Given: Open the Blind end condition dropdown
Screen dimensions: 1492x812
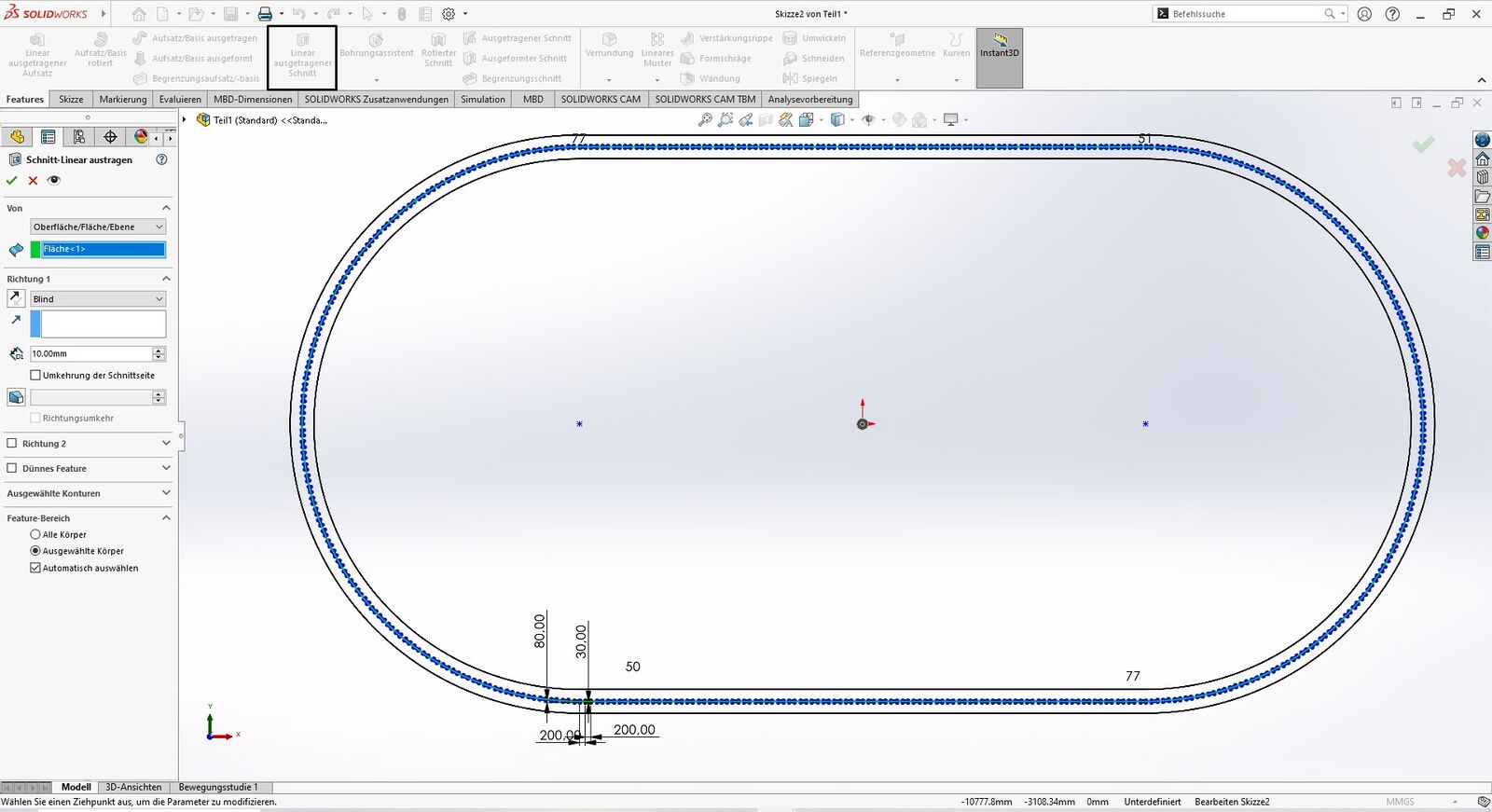Looking at the screenshot, I should (98, 299).
